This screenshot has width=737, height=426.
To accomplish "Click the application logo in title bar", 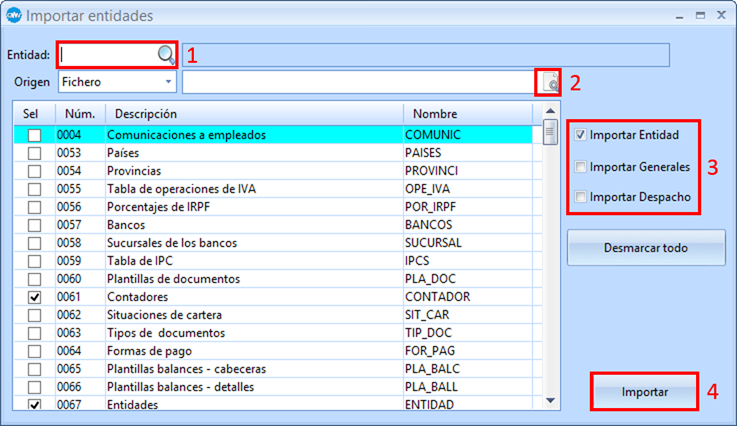I will 14,15.
